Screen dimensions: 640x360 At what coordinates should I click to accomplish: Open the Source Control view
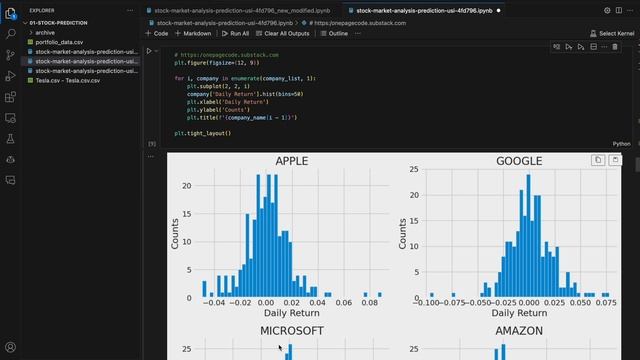[x=11, y=55]
